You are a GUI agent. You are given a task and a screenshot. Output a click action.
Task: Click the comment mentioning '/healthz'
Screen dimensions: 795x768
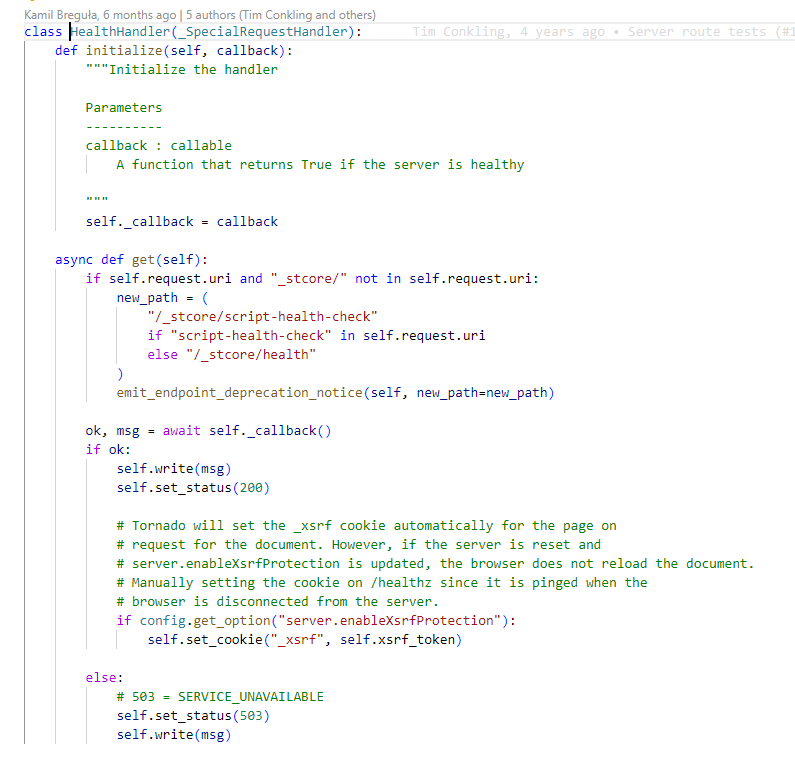(381, 583)
